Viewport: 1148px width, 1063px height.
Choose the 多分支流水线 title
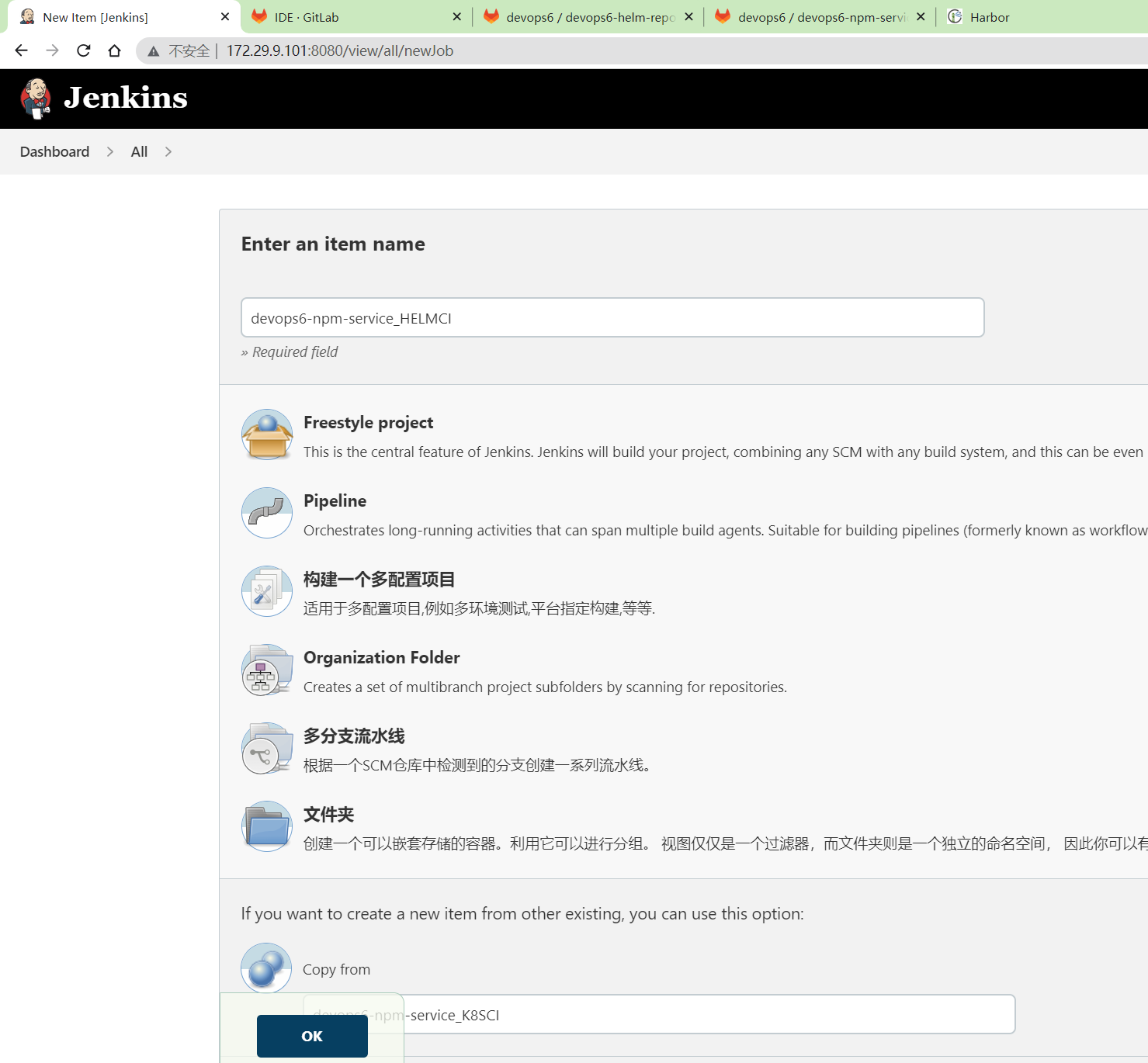tap(354, 736)
